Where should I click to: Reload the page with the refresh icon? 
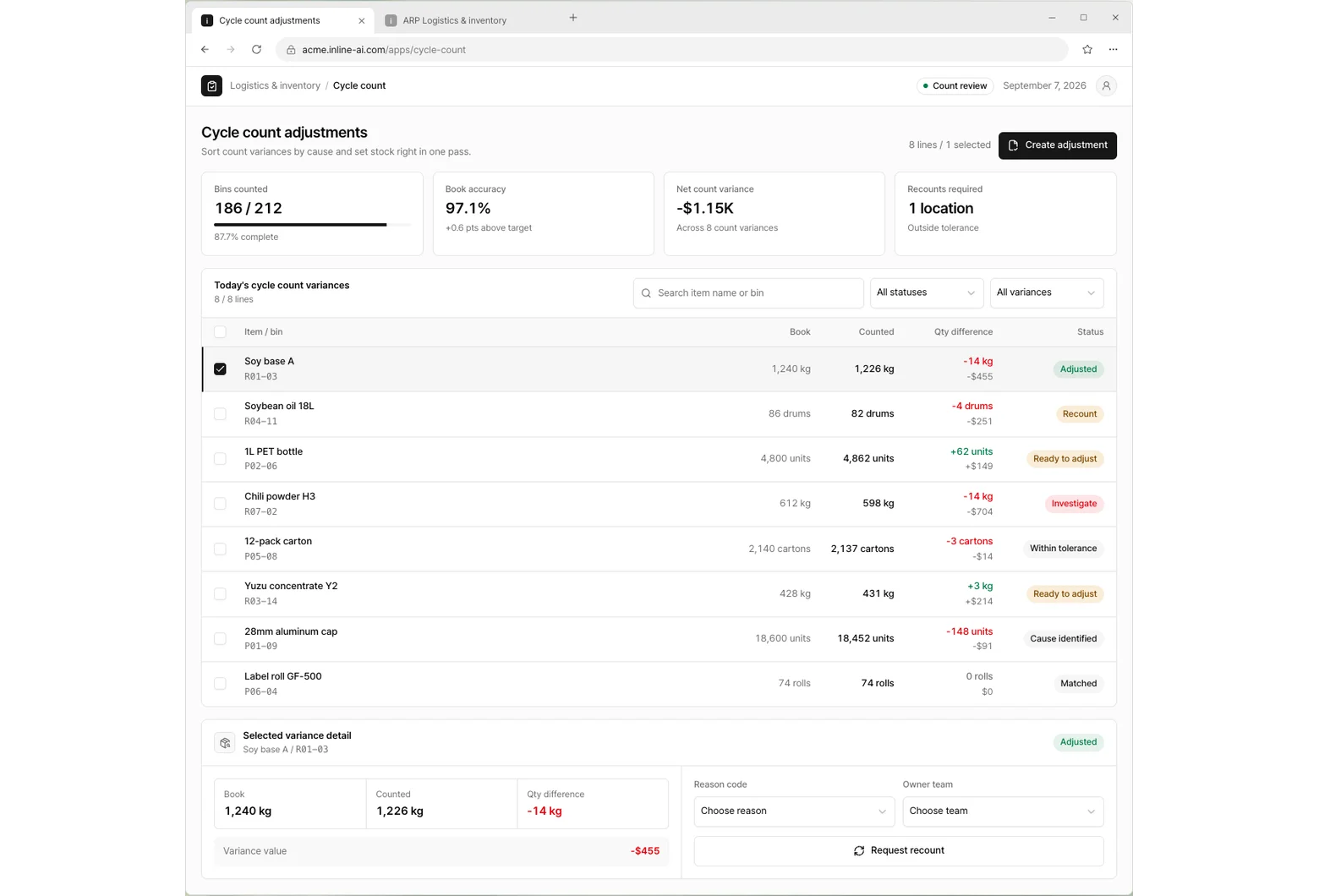point(256,50)
